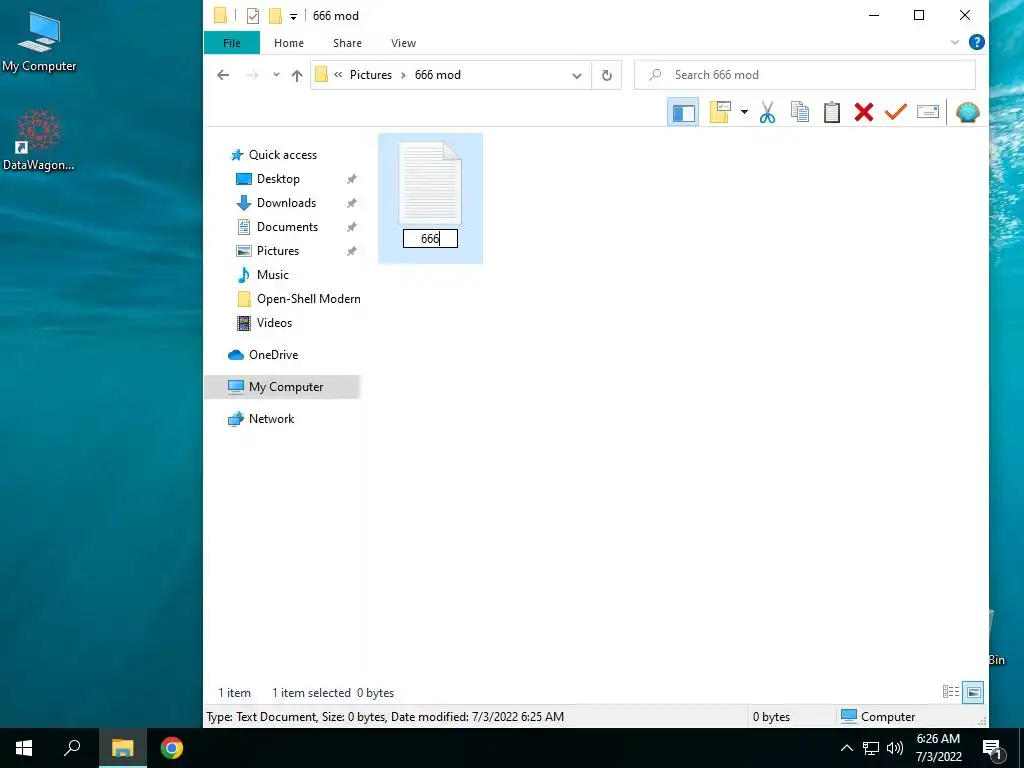
Task: Click the Email envelope toolbar icon
Action: click(x=927, y=112)
